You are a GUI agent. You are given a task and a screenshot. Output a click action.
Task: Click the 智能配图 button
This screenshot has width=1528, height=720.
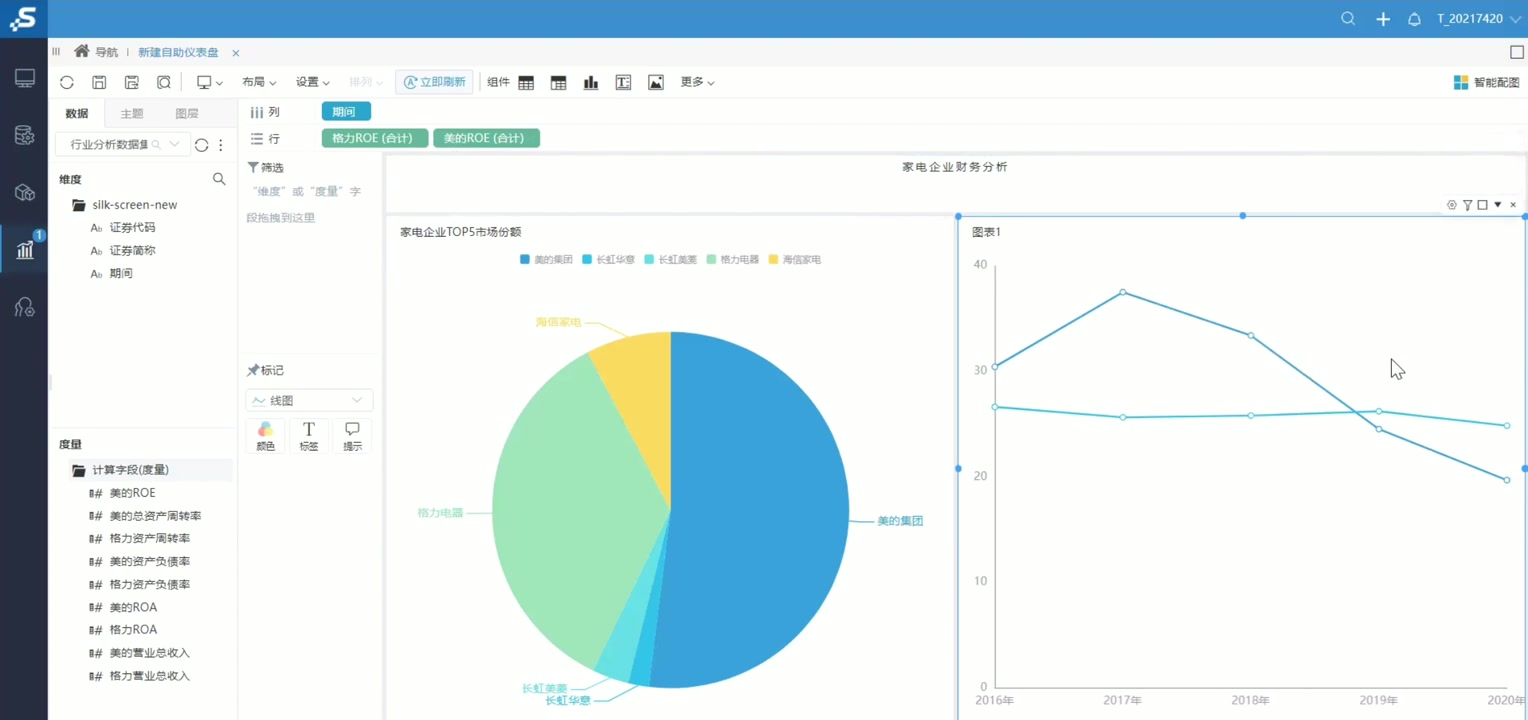(x=1486, y=82)
